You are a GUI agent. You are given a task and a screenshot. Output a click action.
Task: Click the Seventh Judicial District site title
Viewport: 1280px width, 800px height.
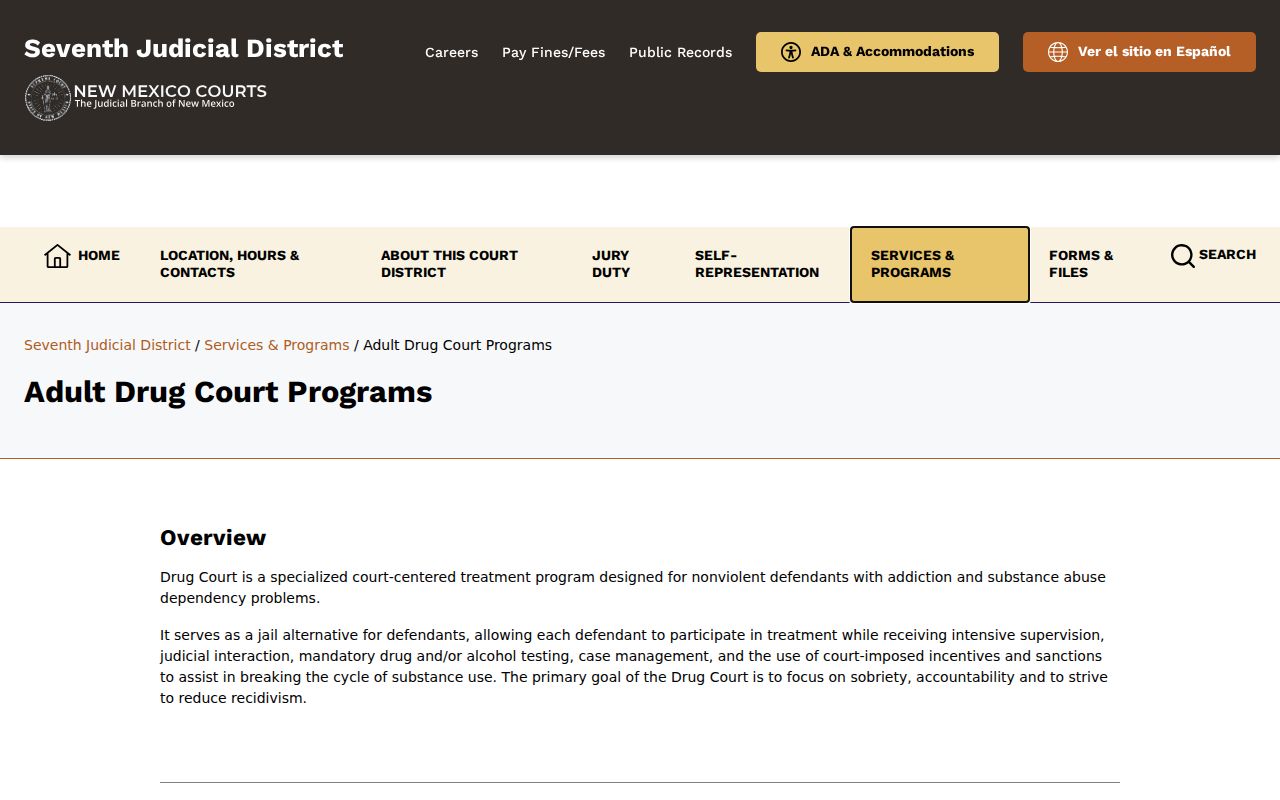click(184, 48)
